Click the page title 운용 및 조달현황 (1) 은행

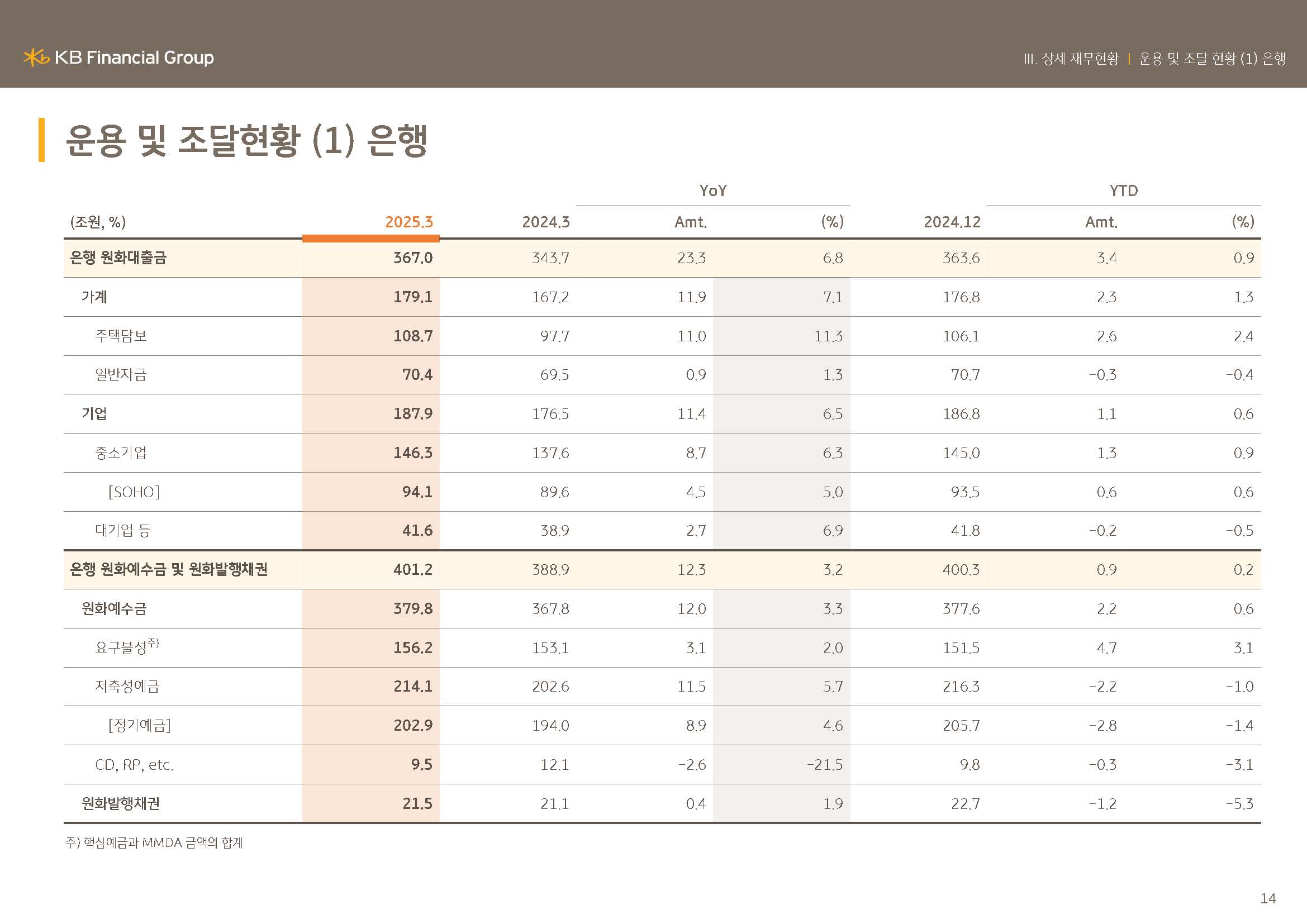[x=246, y=141]
